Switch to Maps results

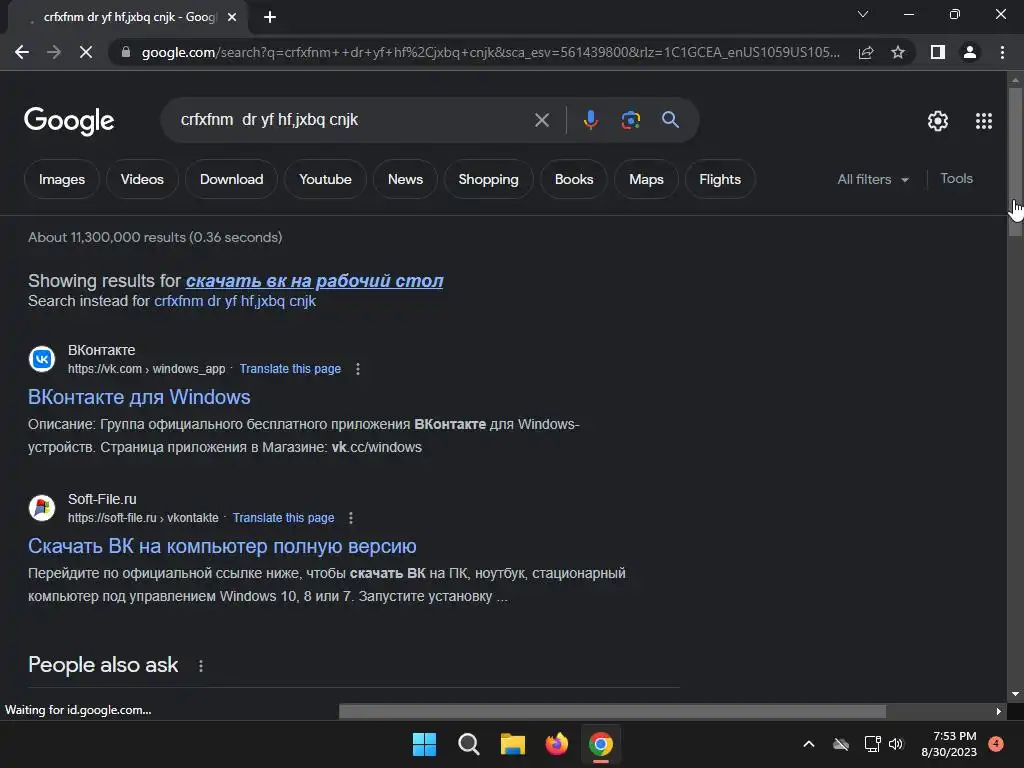click(x=646, y=180)
